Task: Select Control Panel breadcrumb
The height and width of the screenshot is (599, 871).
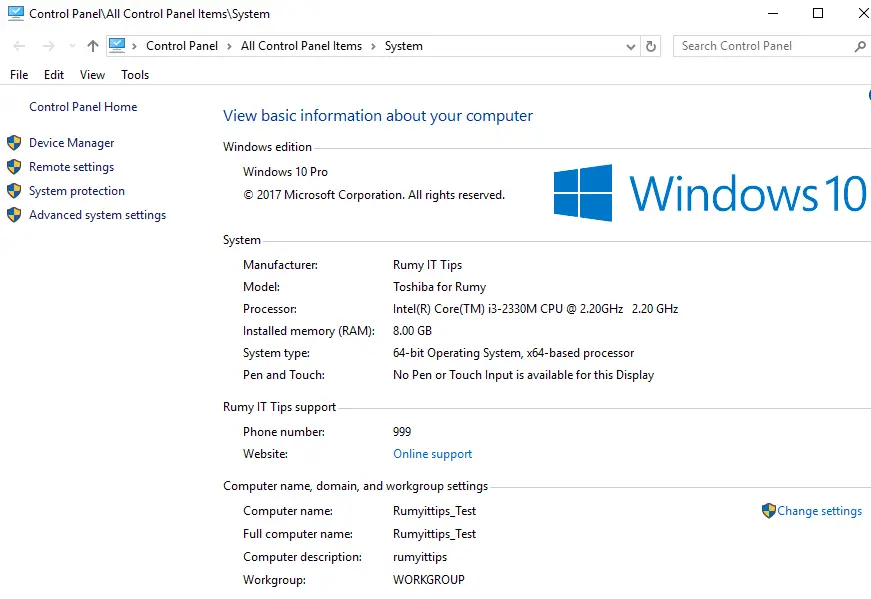Action: (x=182, y=46)
